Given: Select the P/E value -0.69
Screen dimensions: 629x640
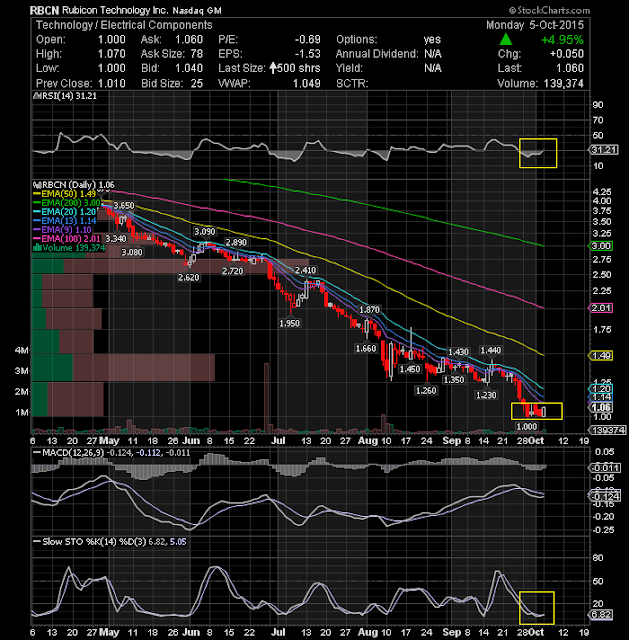Looking at the screenshot, I should click(x=307, y=40).
